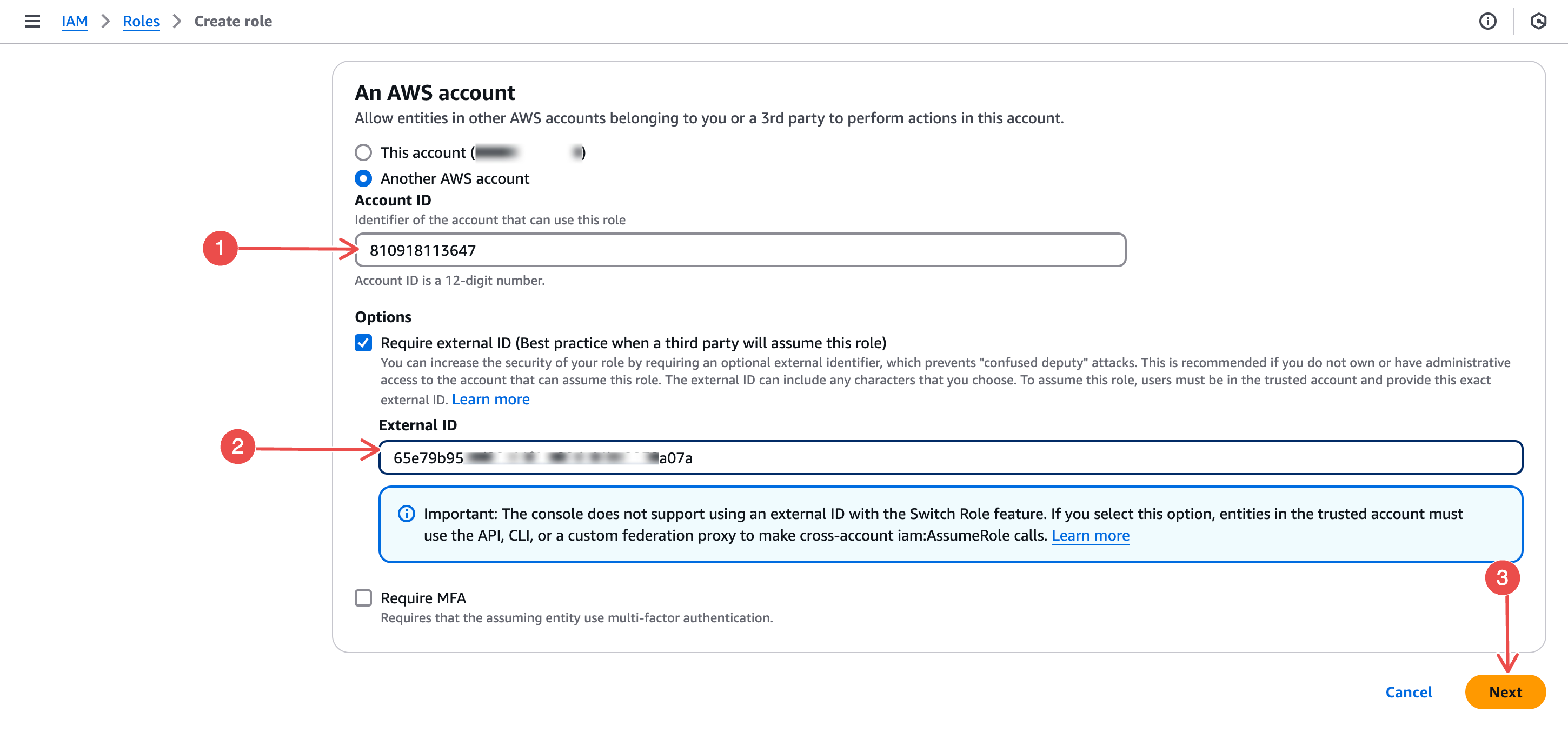Screen dimensions: 1568x732
Task: Select the "This account" radio button
Action: click(363, 153)
